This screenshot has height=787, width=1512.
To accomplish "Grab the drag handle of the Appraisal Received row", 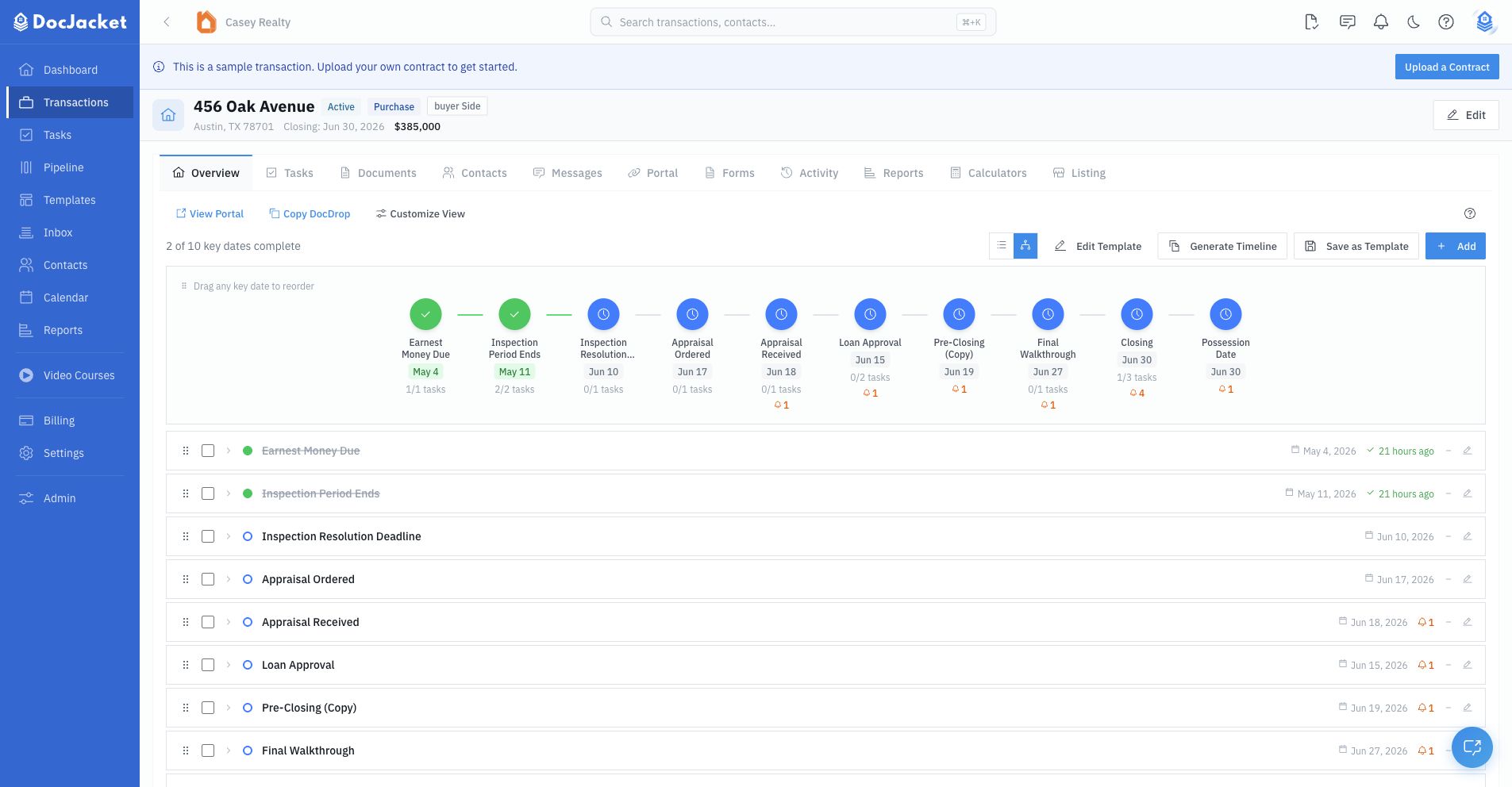I will pyautogui.click(x=186, y=622).
